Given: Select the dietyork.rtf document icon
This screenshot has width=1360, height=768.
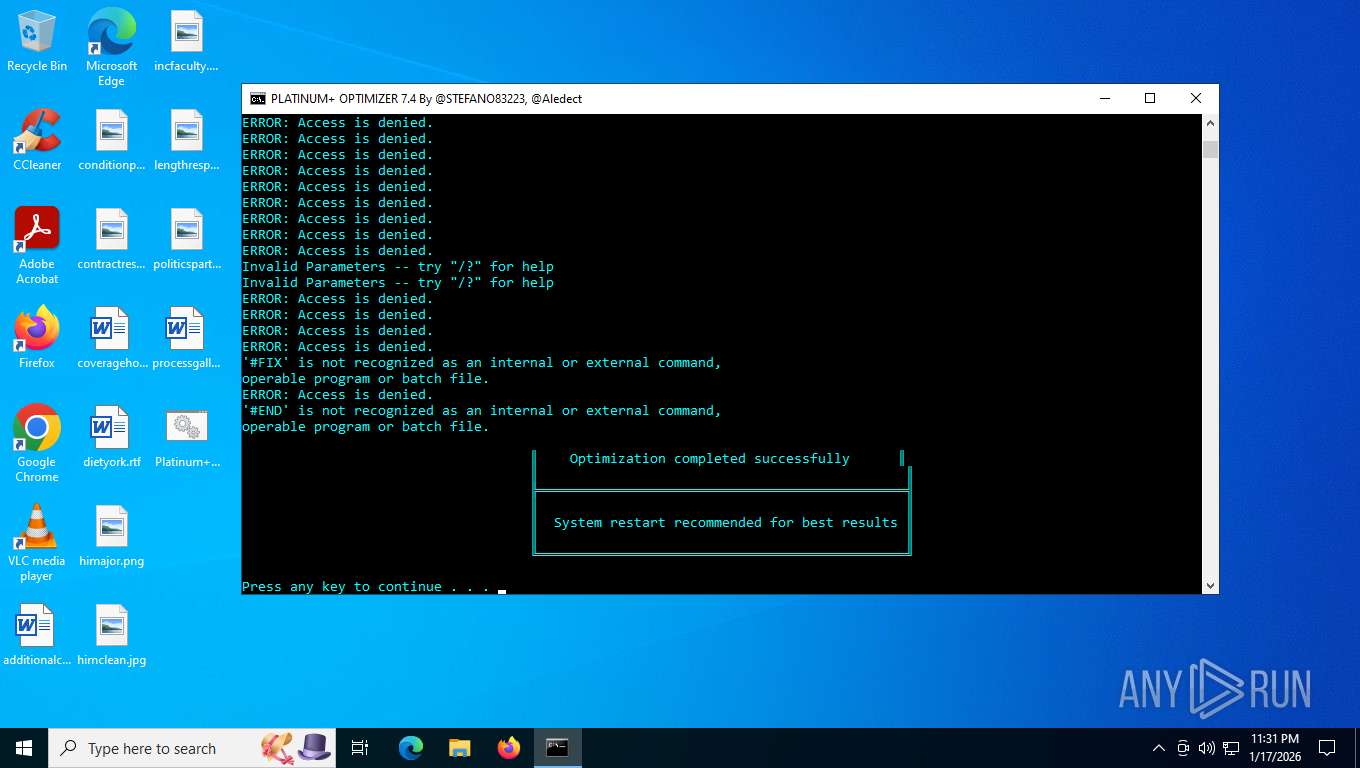Looking at the screenshot, I should [x=111, y=437].
